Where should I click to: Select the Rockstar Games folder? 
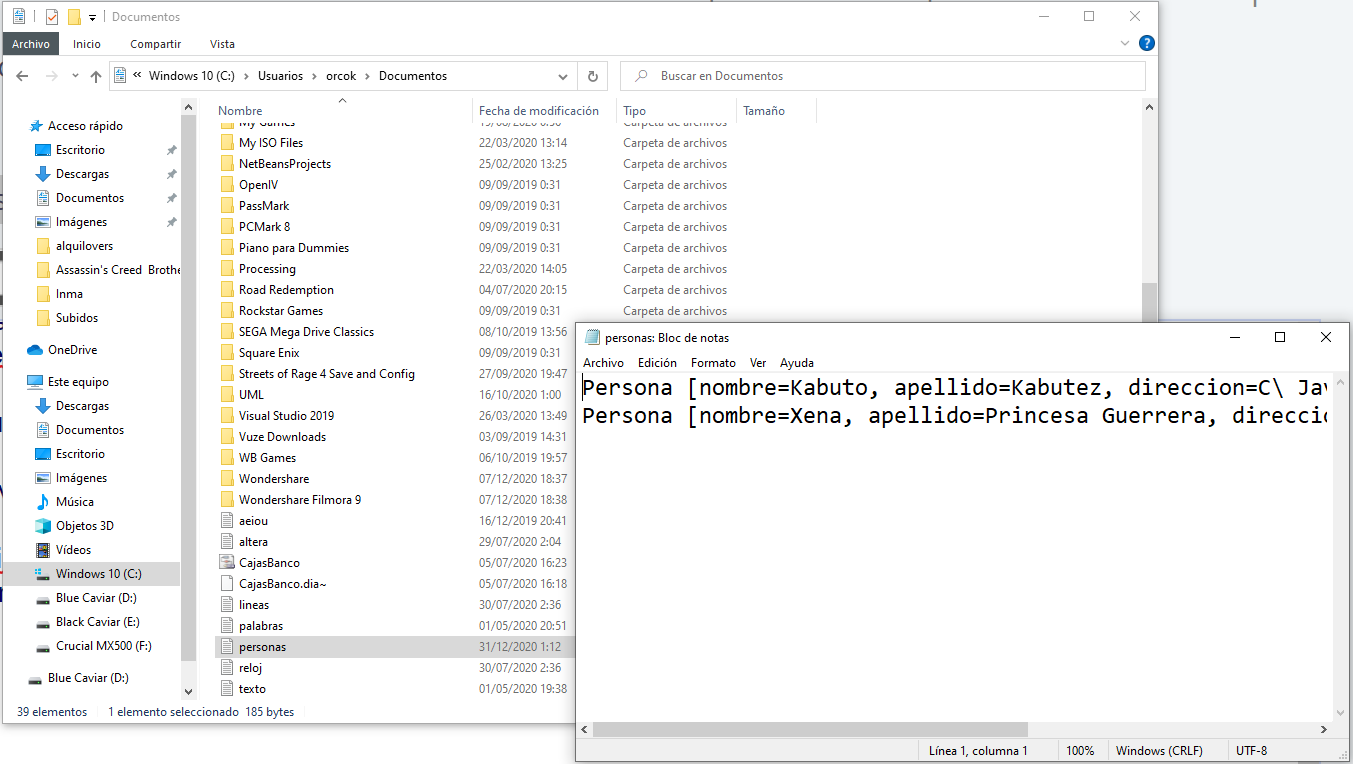281,311
